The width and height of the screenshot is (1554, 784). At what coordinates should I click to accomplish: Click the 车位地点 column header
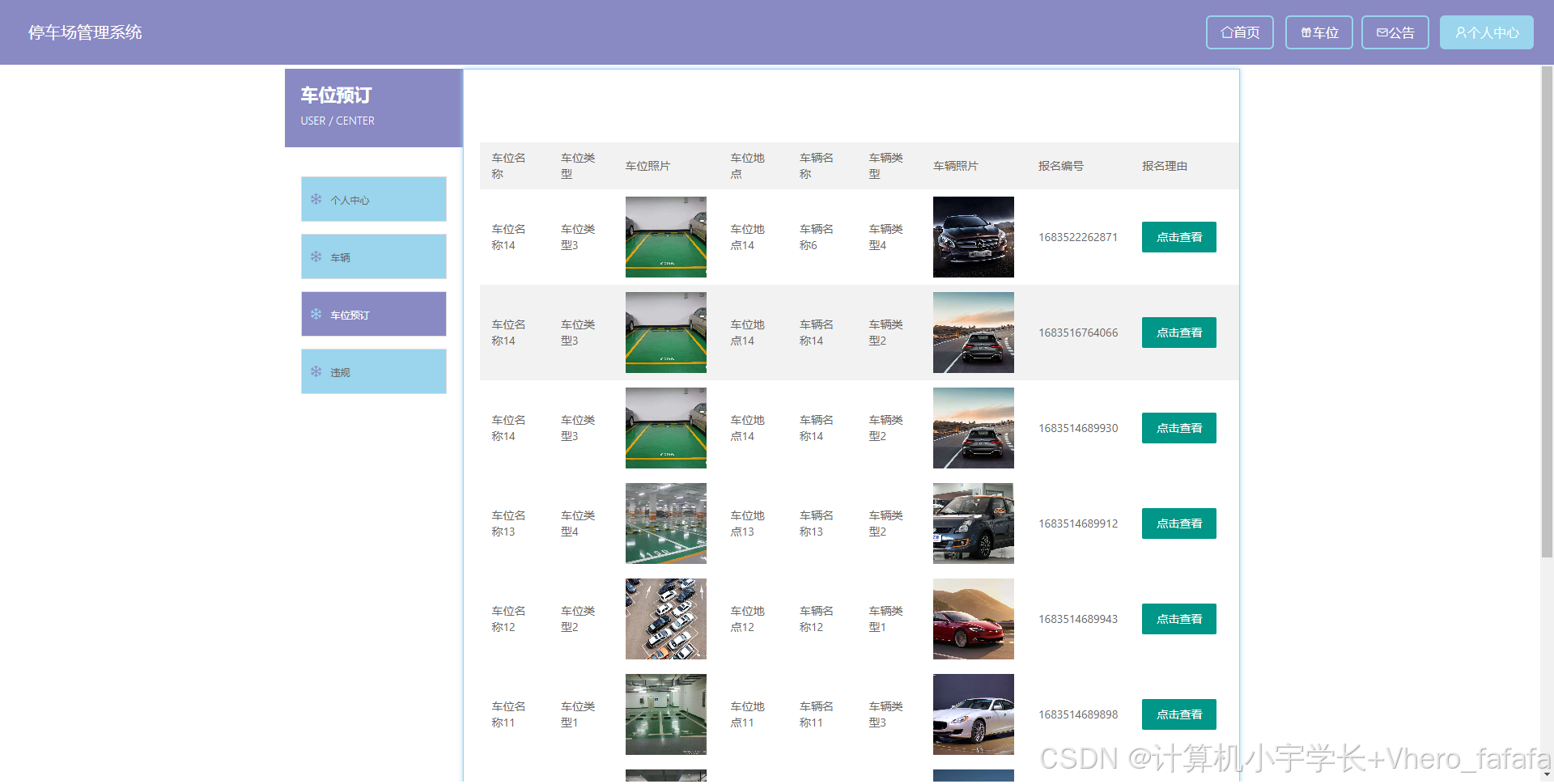747,166
